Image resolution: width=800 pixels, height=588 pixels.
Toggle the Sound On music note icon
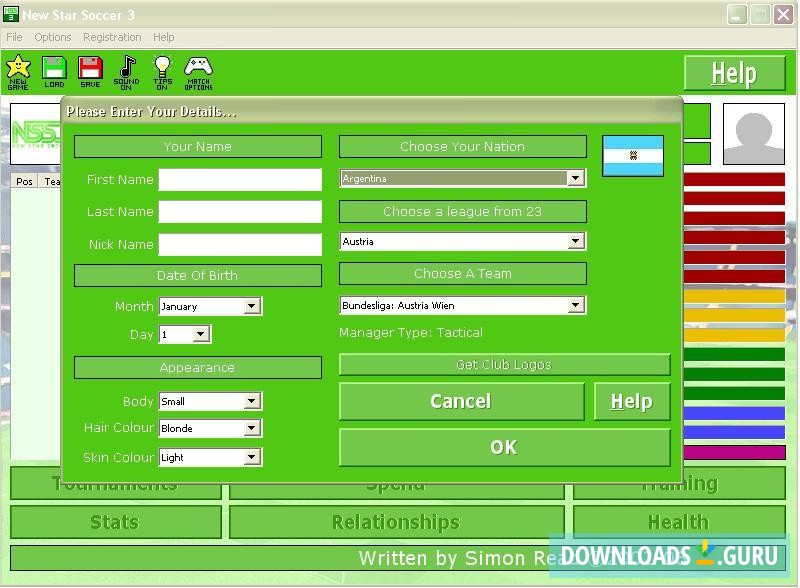point(127,72)
